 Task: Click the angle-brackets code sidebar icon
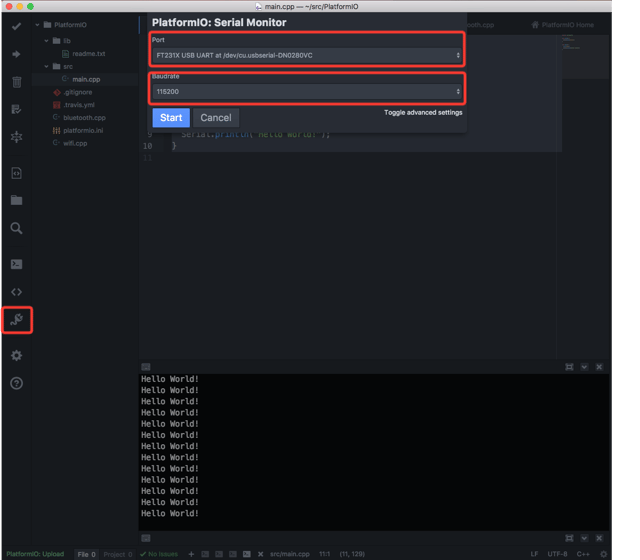point(16,292)
